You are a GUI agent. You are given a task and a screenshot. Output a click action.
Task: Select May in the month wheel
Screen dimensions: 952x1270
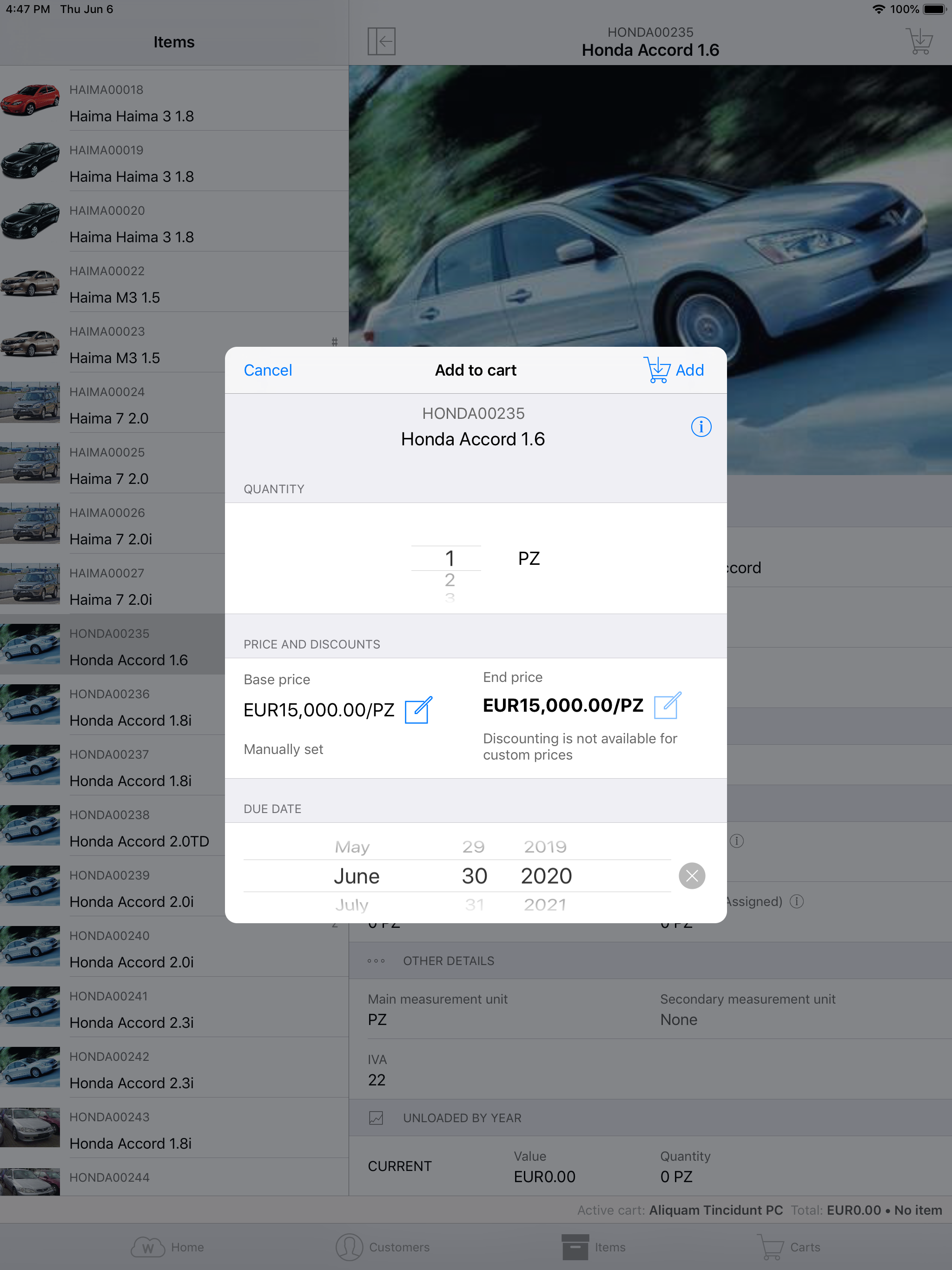pos(352,847)
